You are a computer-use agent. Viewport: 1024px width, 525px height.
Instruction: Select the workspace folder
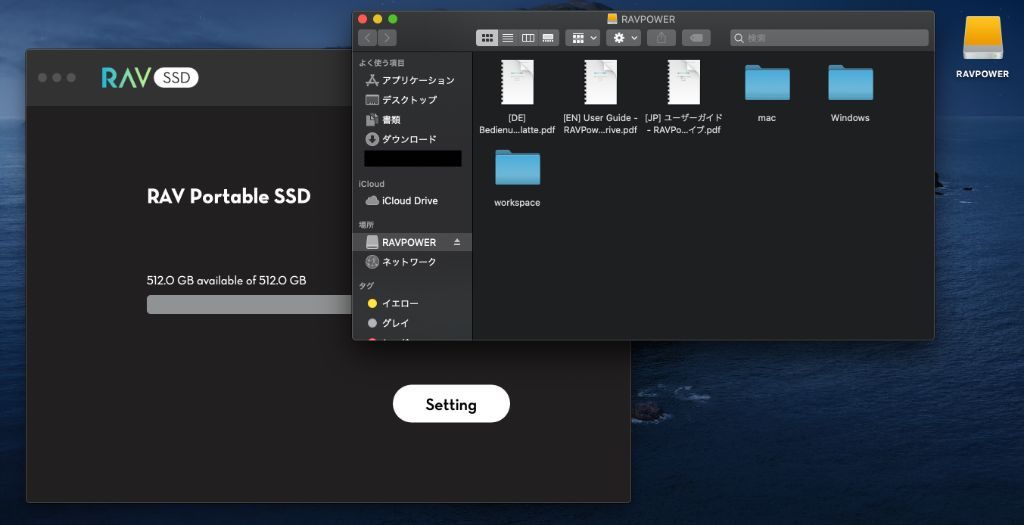click(517, 178)
